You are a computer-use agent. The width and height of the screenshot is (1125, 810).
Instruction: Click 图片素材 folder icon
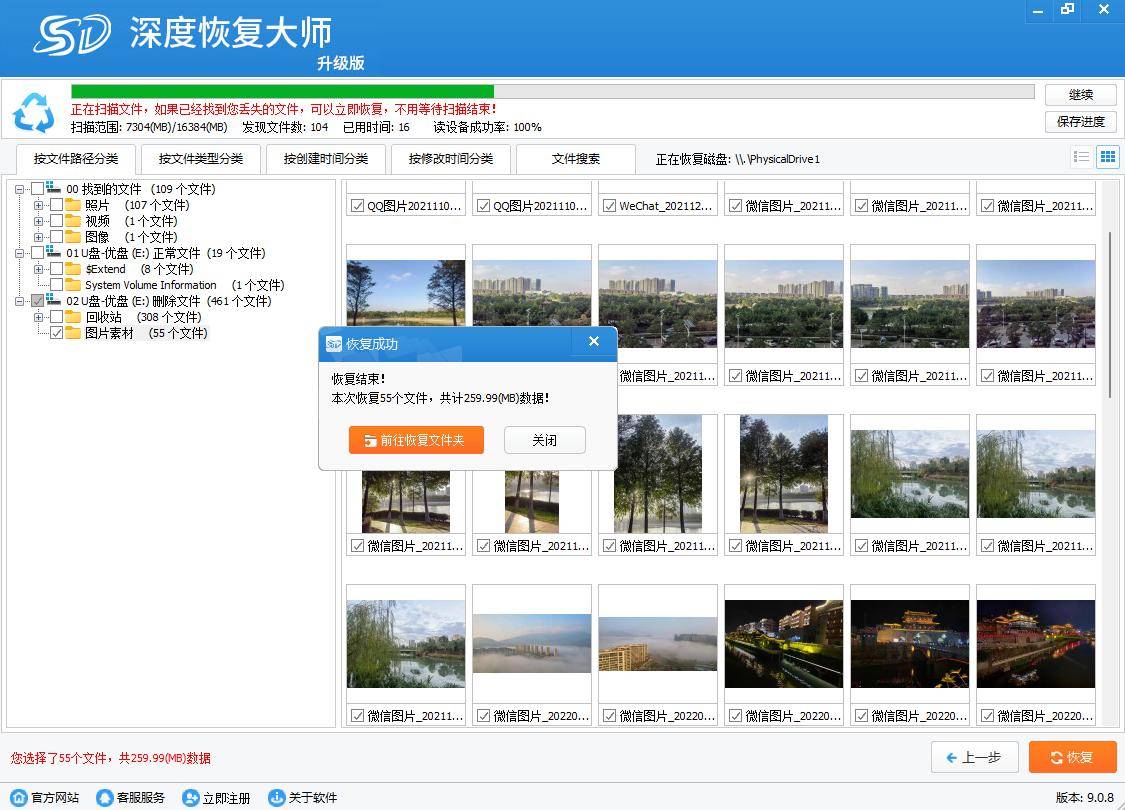coord(73,333)
